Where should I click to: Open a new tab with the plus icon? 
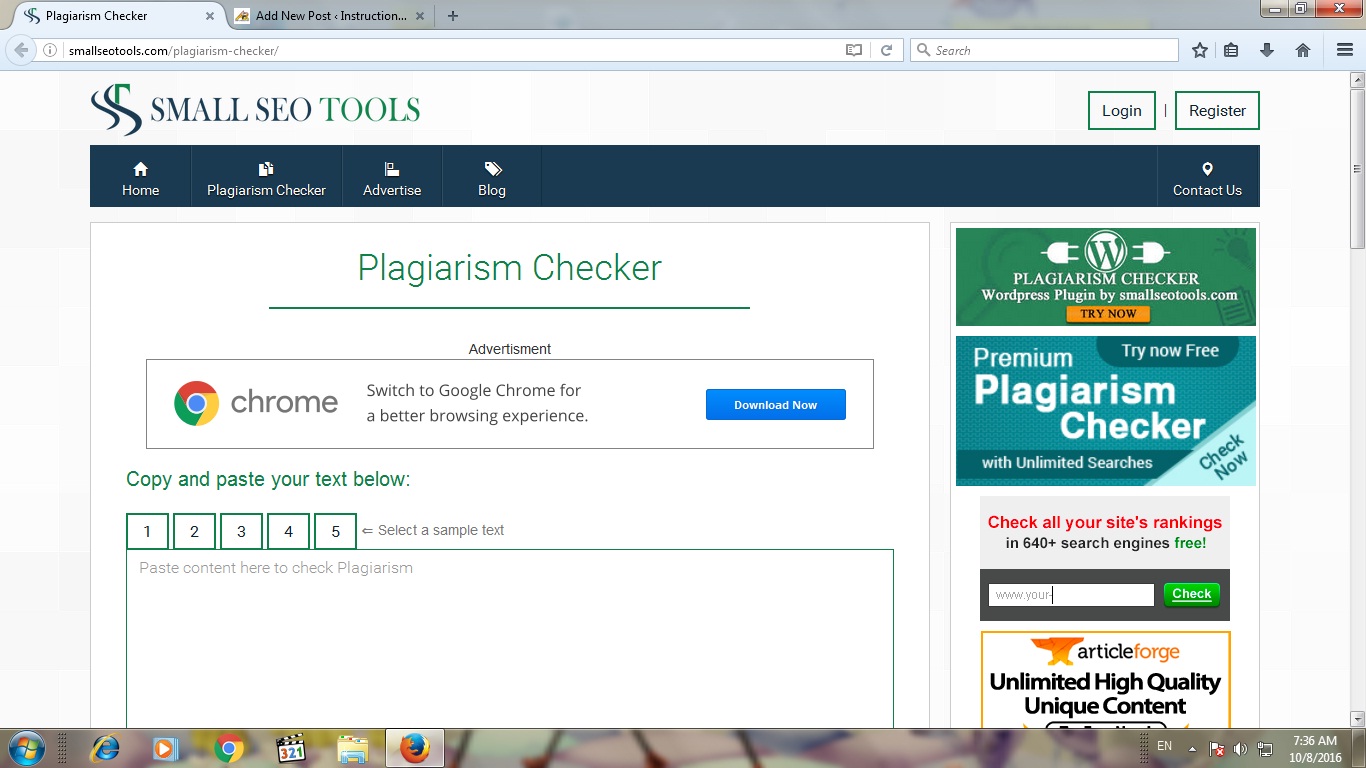pos(453,16)
